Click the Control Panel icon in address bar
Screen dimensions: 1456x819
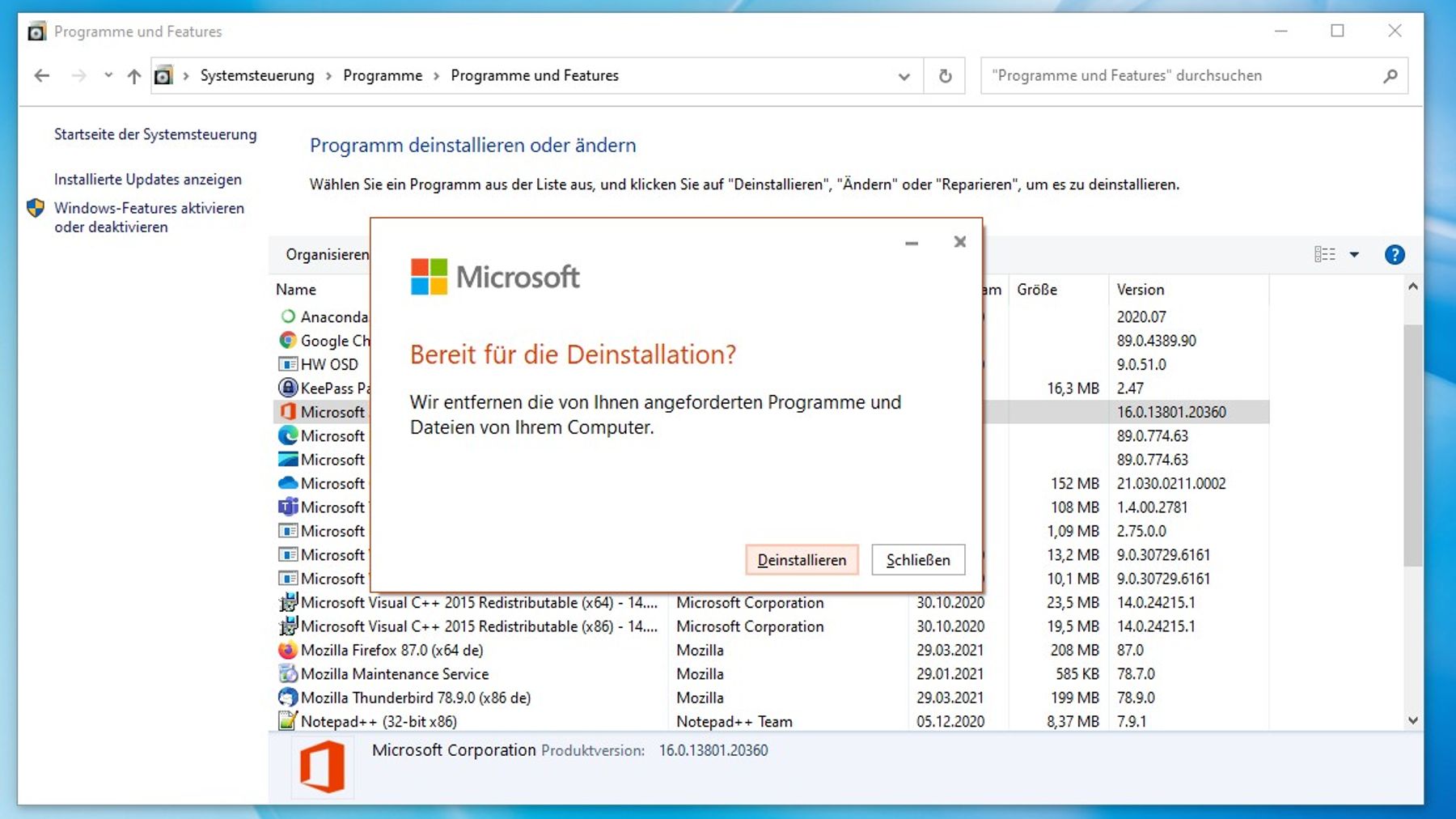163,76
